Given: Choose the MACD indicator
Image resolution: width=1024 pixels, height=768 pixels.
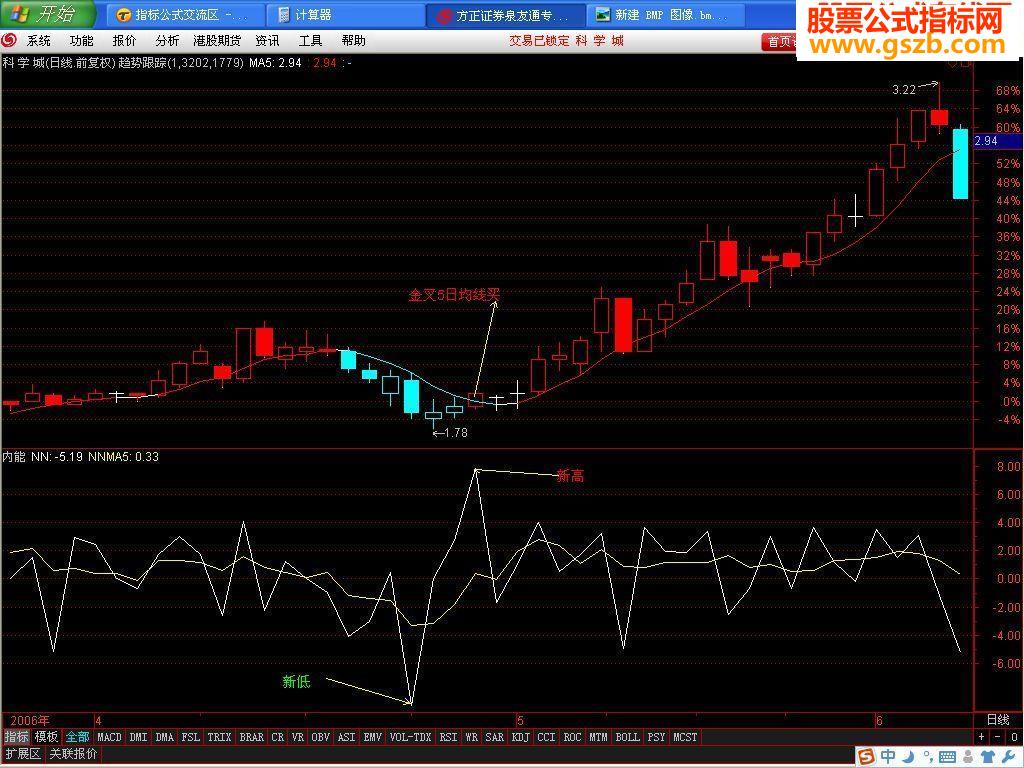Looking at the screenshot, I should pos(109,737).
